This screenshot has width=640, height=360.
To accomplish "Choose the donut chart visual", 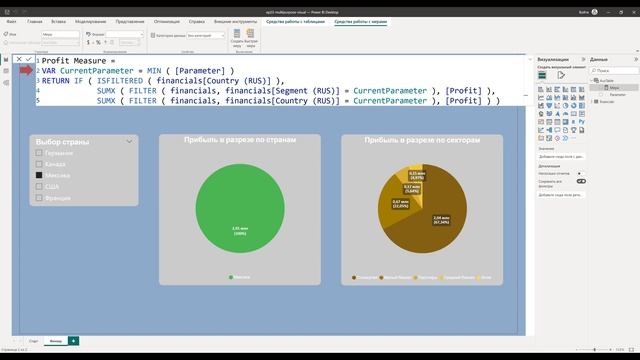I will [573, 106].
